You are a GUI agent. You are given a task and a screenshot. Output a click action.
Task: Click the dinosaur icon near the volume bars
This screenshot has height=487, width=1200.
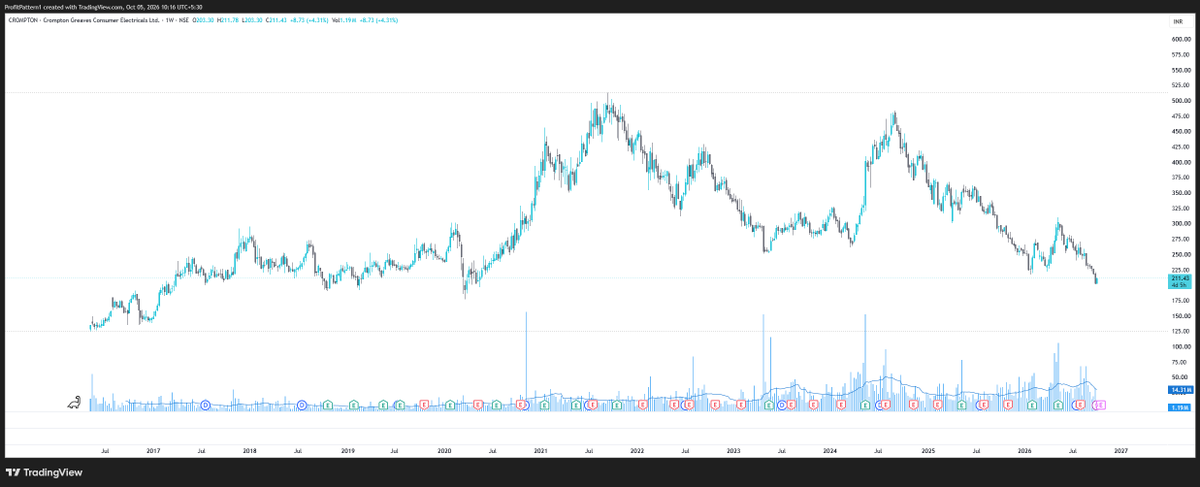point(75,403)
